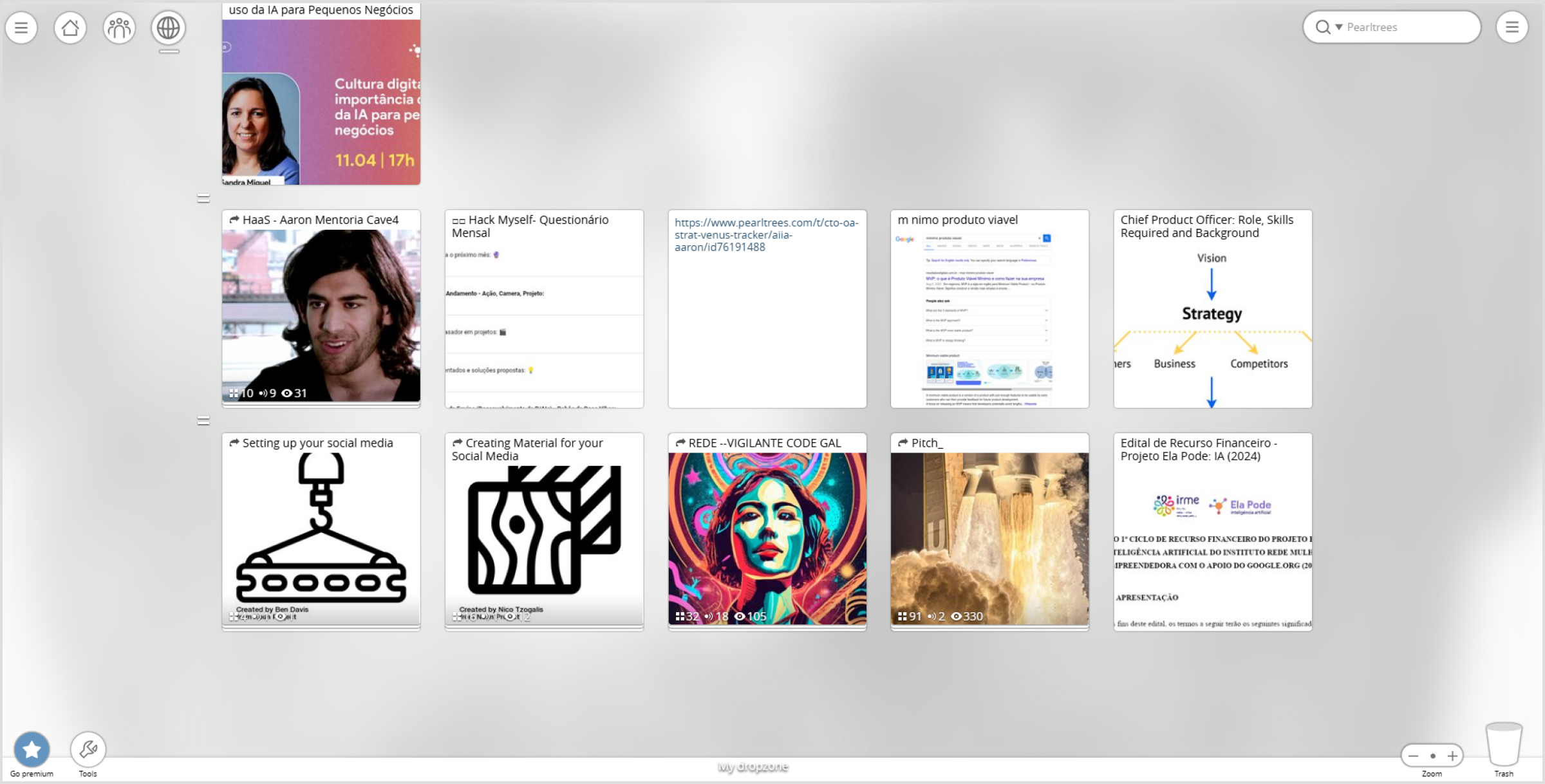Click share arrow on Creating Material card

coord(457,443)
